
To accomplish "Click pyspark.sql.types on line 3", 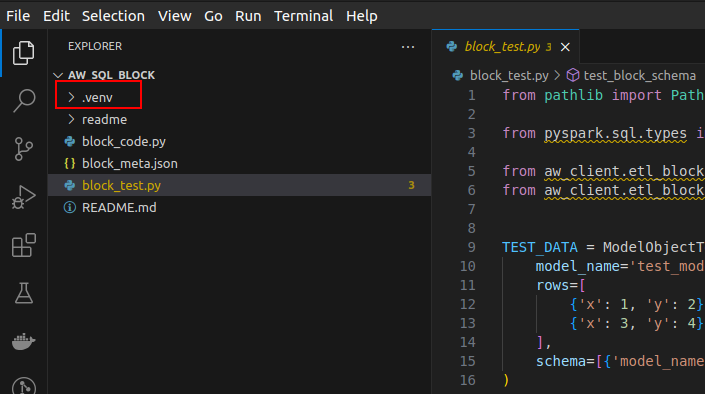I will pos(615,134).
